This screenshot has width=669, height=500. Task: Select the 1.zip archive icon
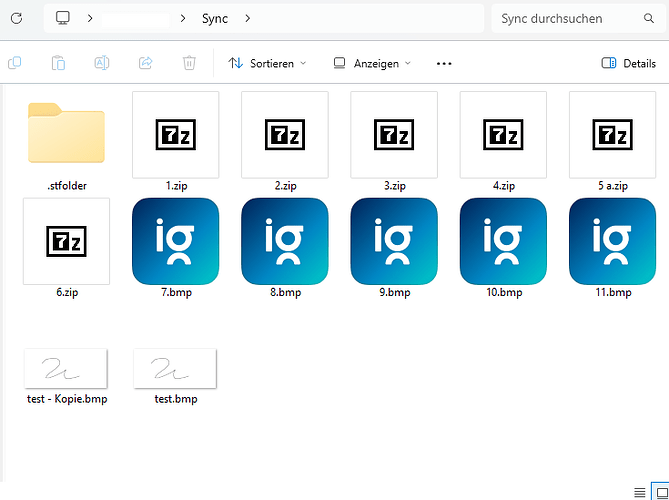click(x=176, y=135)
